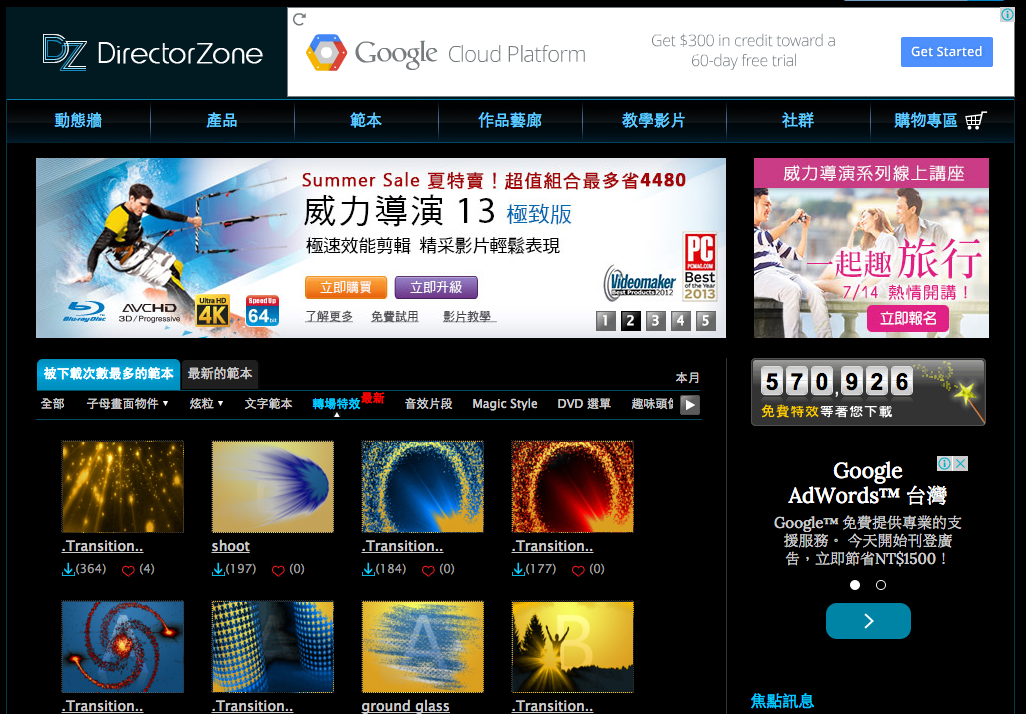Click the SpeedUp 64-bit badge

pos(262,311)
